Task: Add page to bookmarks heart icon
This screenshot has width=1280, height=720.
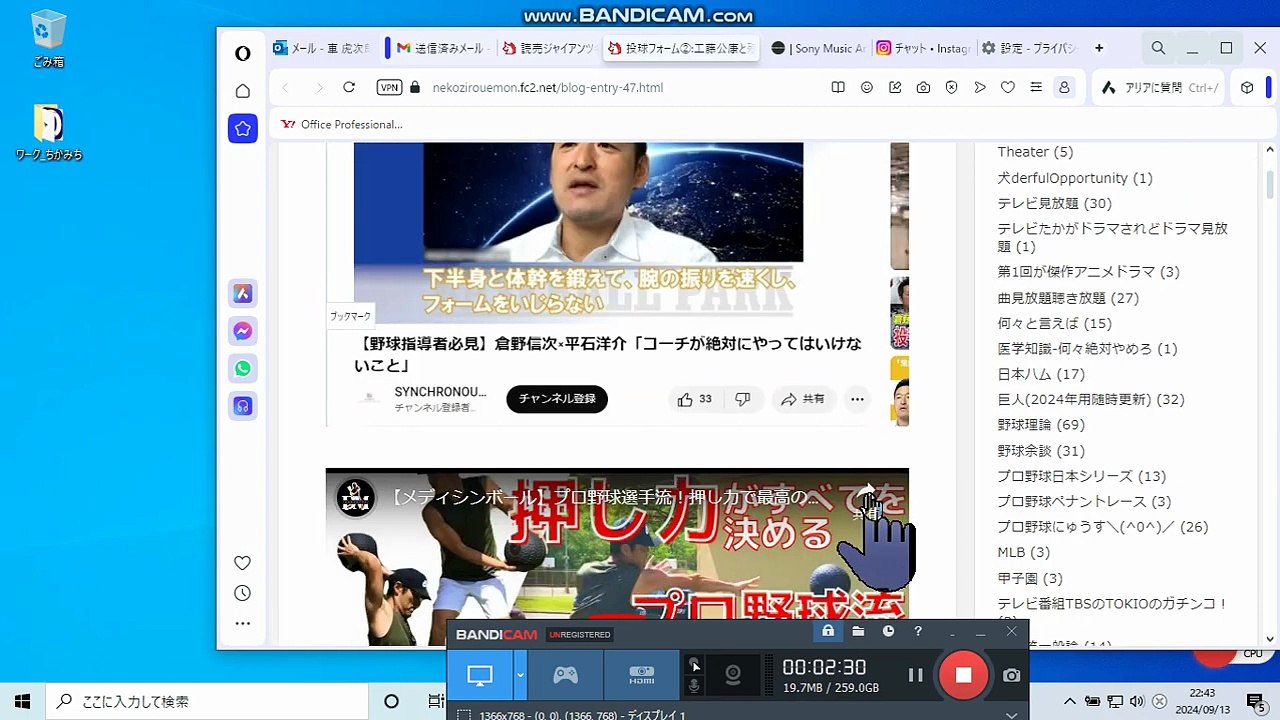Action: point(1008,87)
